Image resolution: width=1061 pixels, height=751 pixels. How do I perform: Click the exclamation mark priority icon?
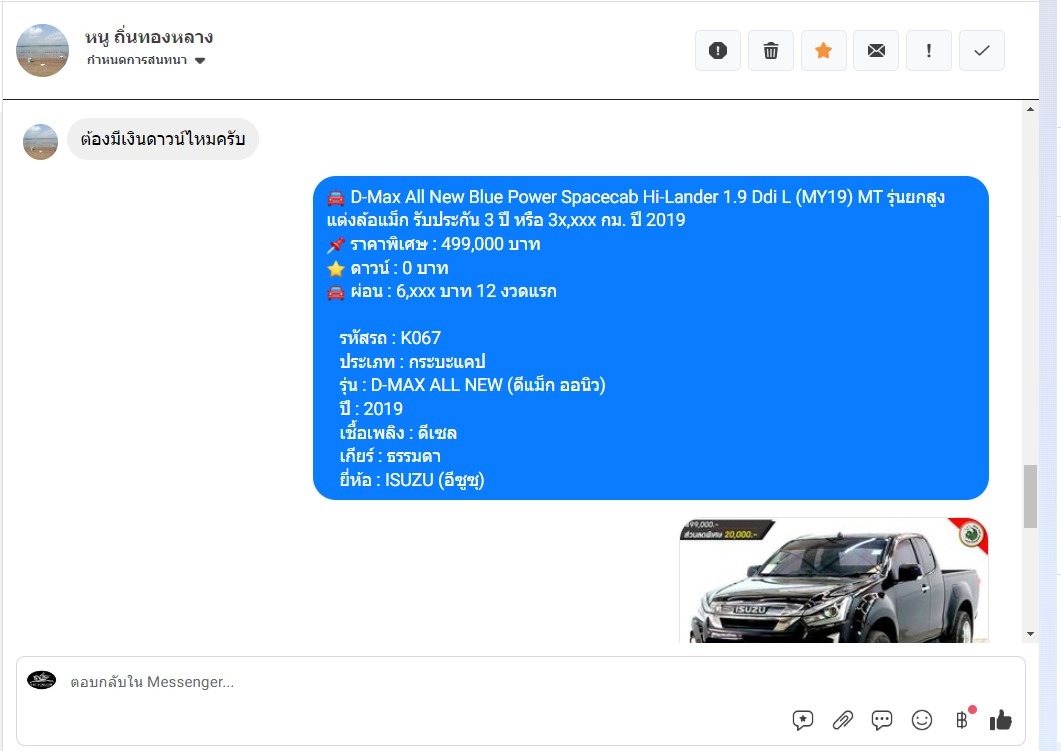(x=929, y=50)
